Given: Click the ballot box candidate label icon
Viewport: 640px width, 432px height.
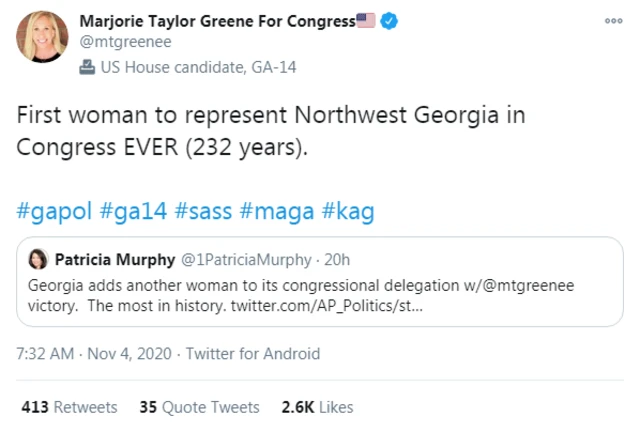Looking at the screenshot, I should point(86,68).
